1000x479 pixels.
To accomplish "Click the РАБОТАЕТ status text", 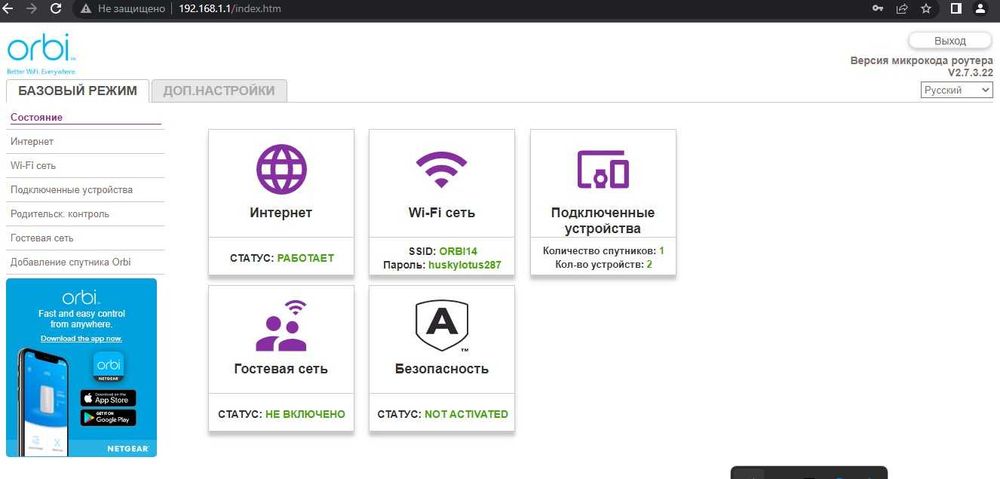I will (x=305, y=258).
